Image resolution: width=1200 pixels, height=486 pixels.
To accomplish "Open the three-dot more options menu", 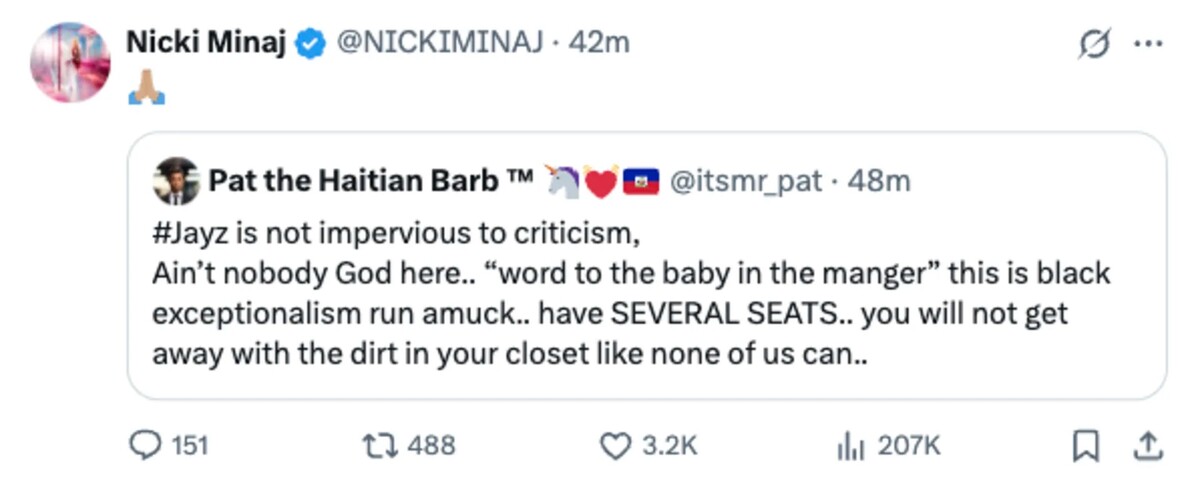I will click(x=1147, y=45).
